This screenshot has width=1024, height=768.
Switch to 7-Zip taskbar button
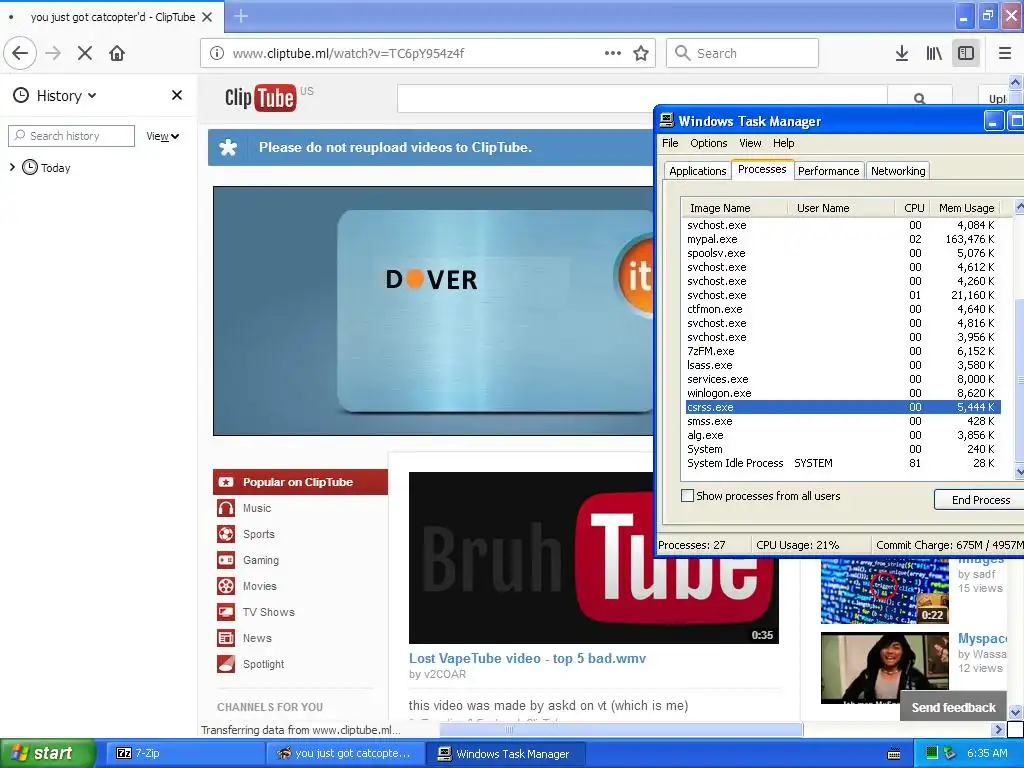point(186,754)
